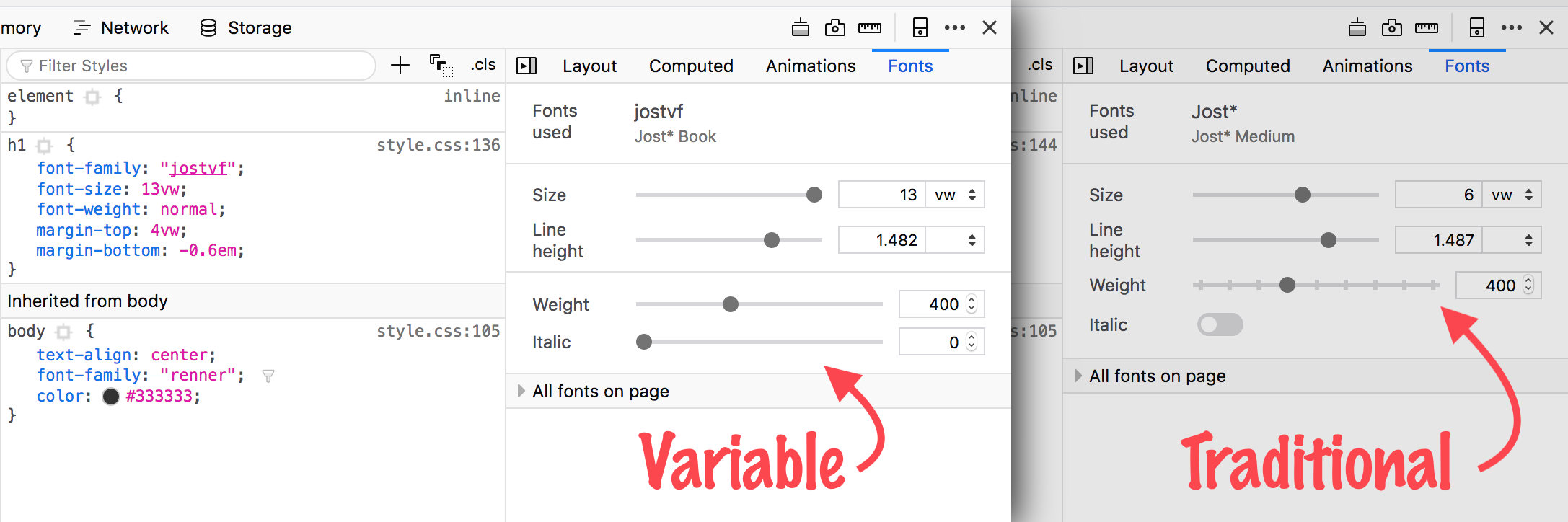Focus the Filter Styles search field
The width and height of the screenshot is (1568, 522).
coord(191,66)
